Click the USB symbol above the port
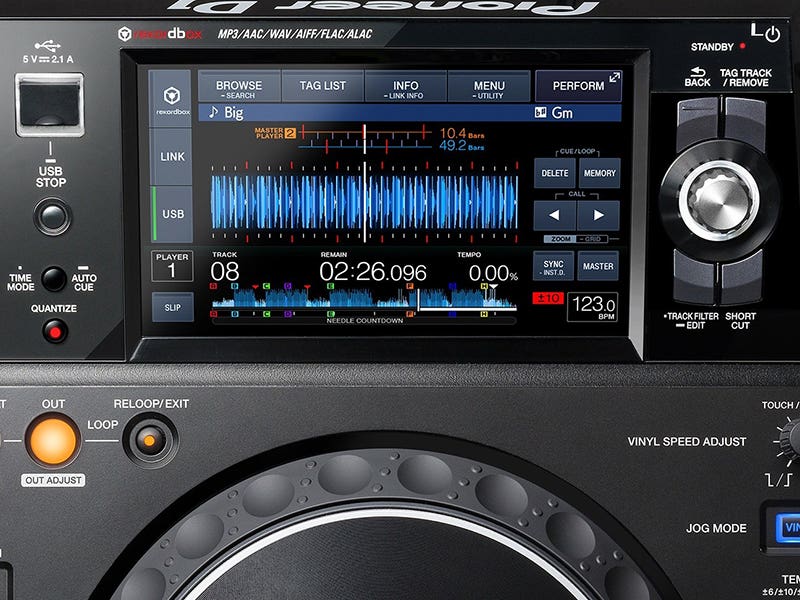800x600 pixels. [48, 46]
